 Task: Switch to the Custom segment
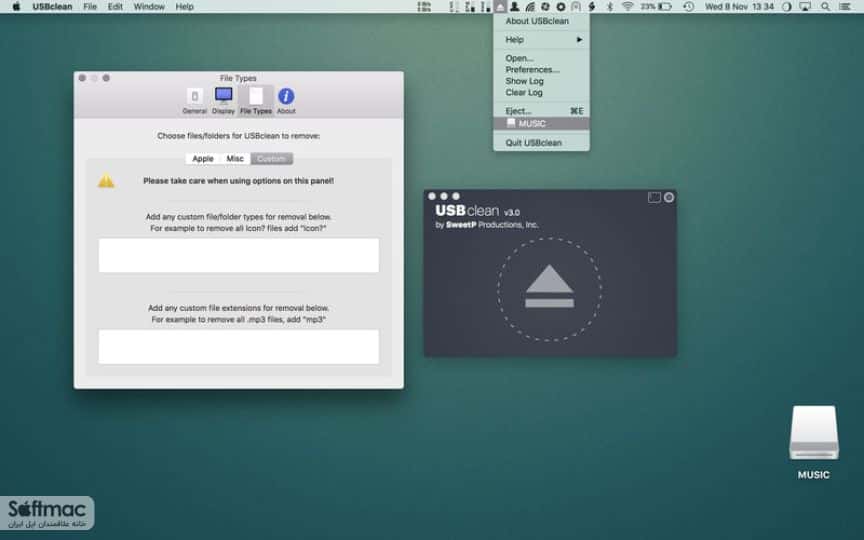click(x=272, y=159)
